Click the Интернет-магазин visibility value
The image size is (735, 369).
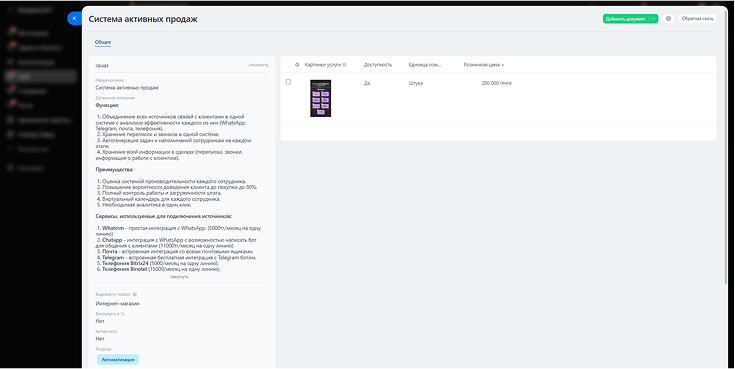pyautogui.click(x=118, y=303)
